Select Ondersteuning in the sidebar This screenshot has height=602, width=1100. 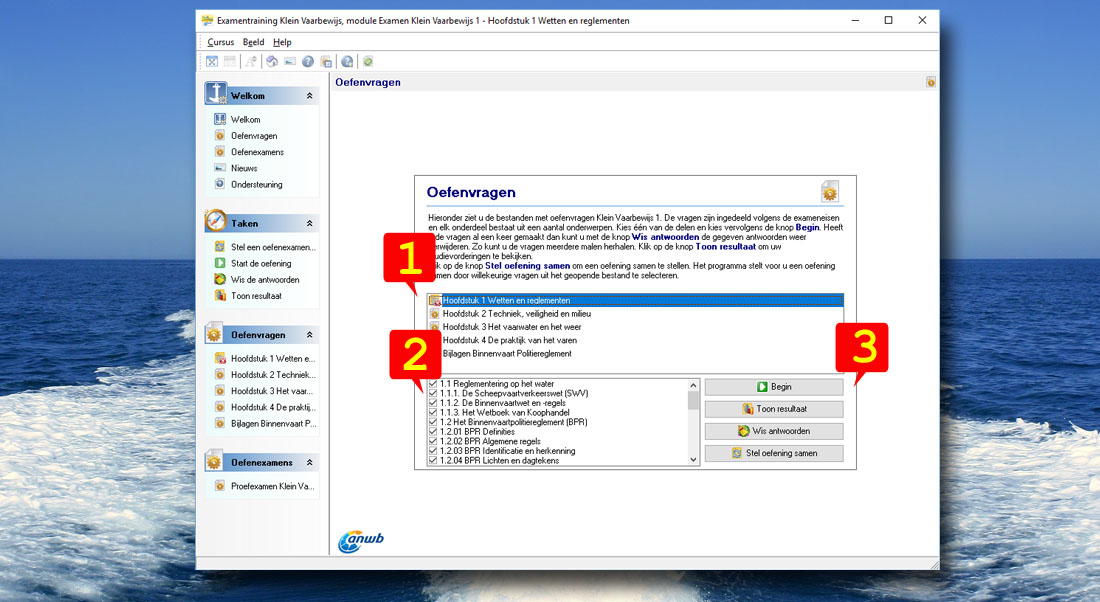coord(256,184)
